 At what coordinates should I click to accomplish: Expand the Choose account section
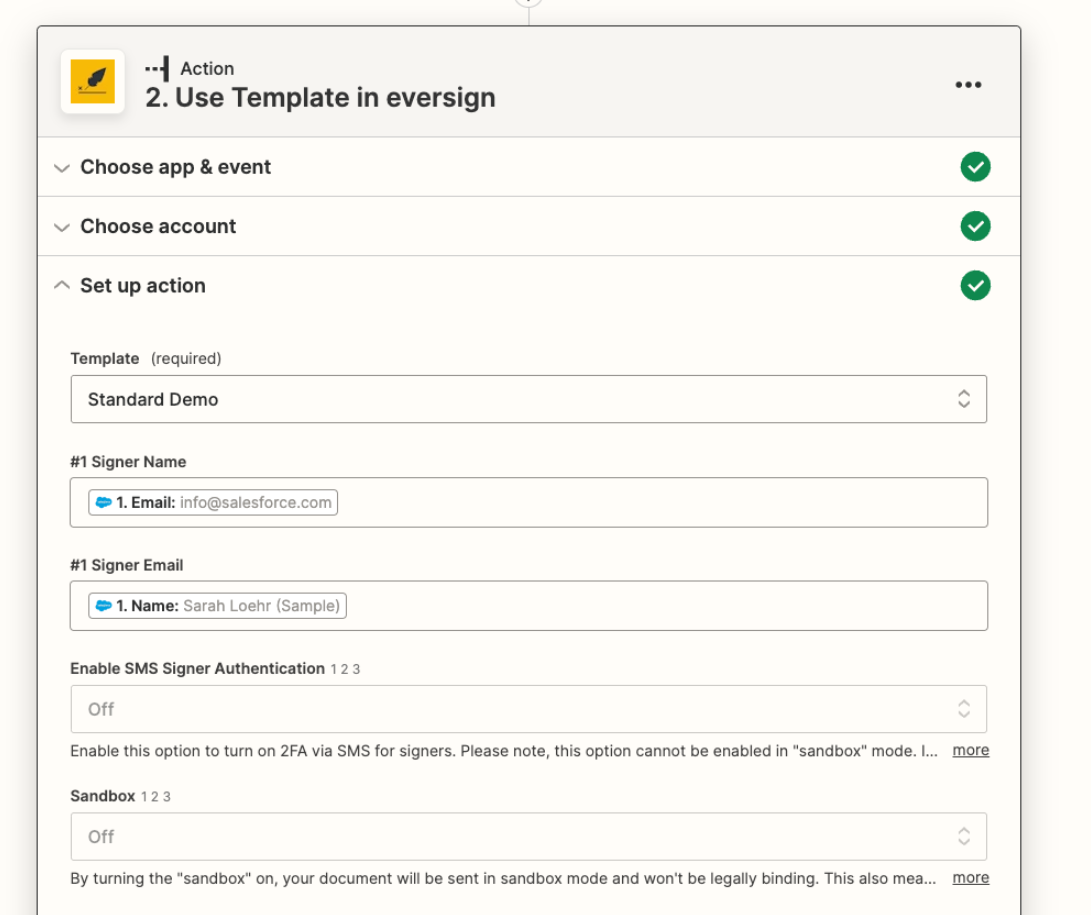(x=529, y=226)
